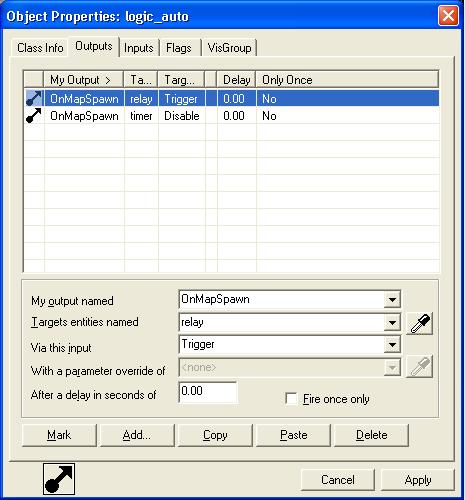Open the VisGroup tab
Image resolution: width=465 pixels, height=500 pixels.
coord(230,48)
